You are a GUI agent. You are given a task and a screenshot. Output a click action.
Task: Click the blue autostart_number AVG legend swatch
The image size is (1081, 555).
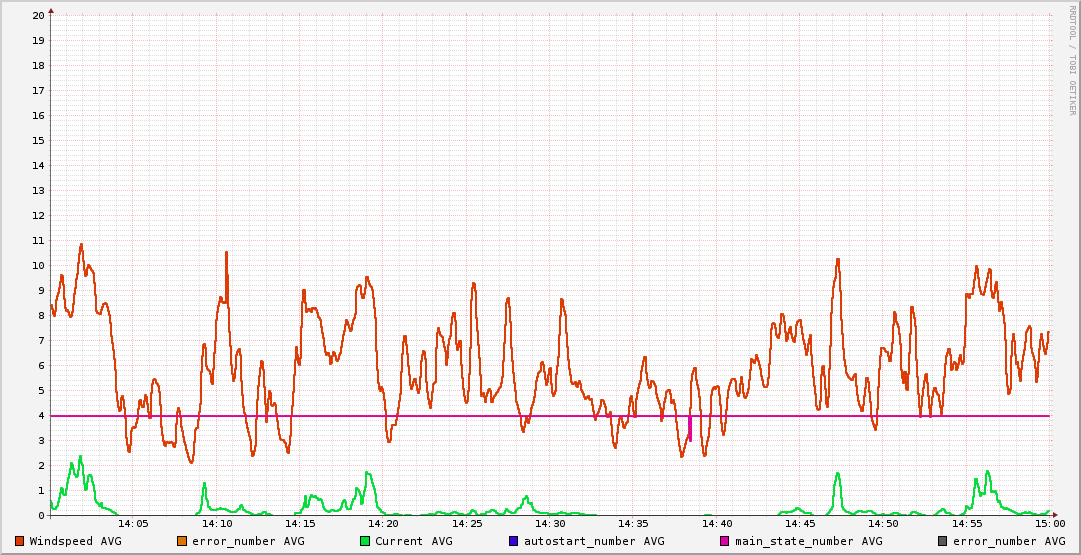514,542
